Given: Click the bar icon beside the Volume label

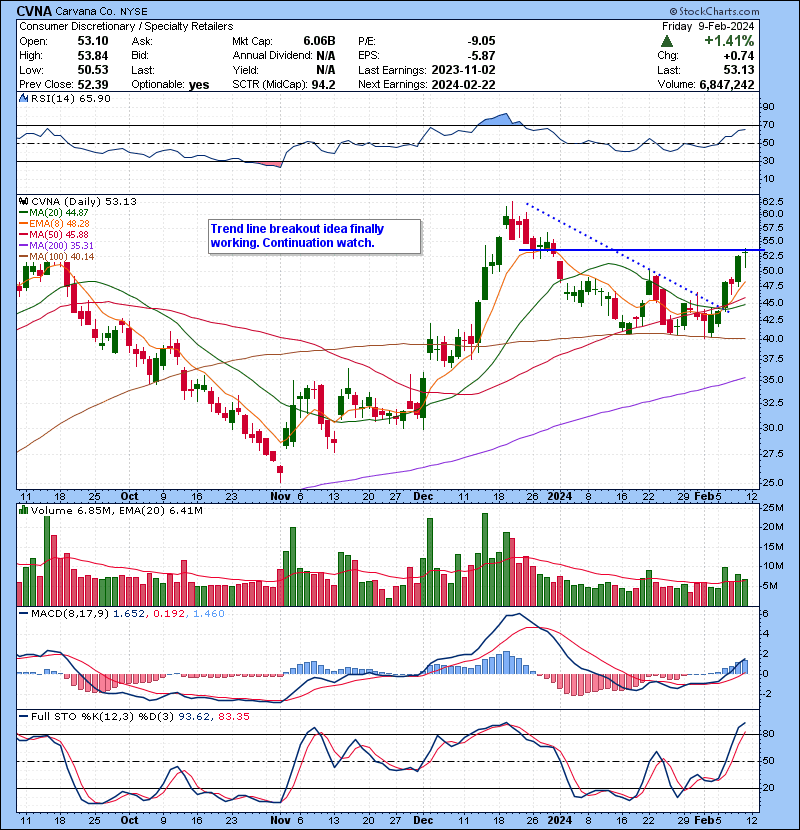Looking at the screenshot, I should click(23, 510).
